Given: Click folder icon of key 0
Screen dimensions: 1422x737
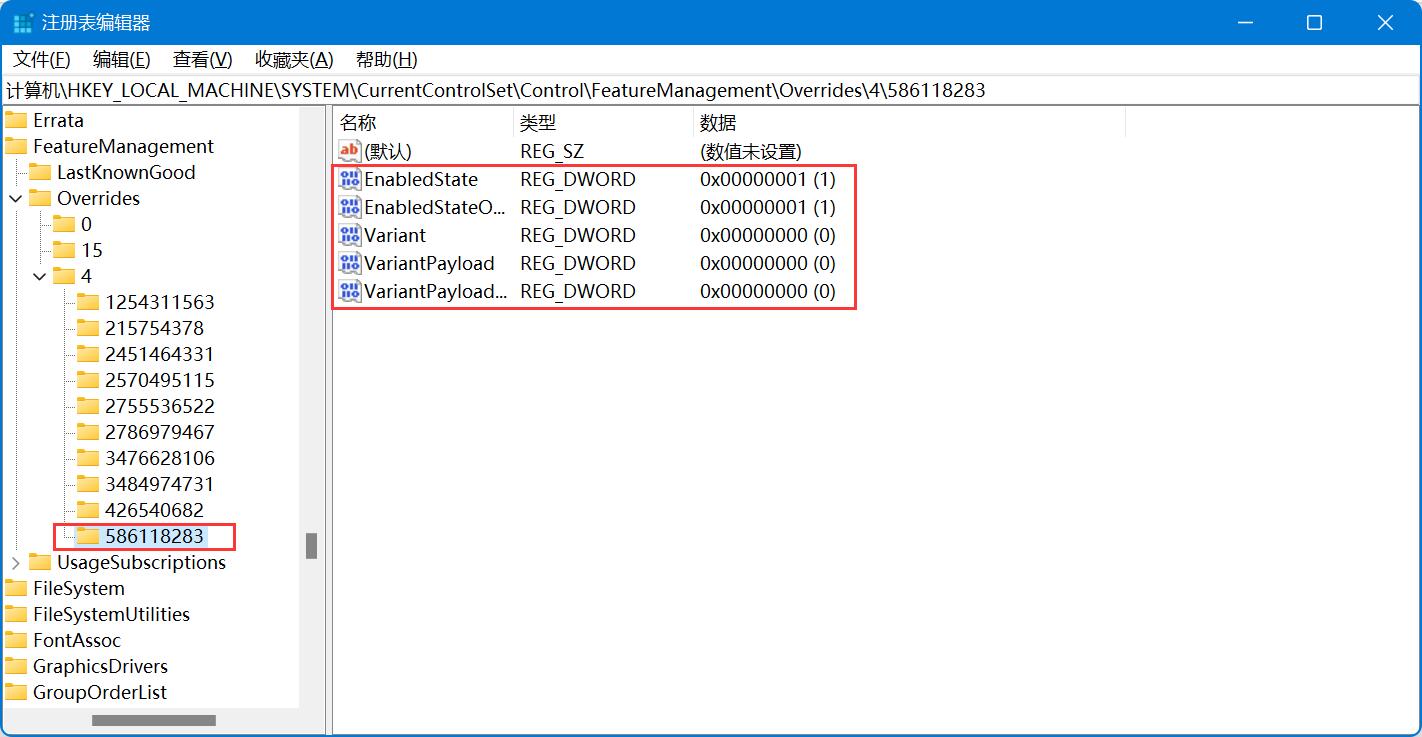Looking at the screenshot, I should coord(64,224).
